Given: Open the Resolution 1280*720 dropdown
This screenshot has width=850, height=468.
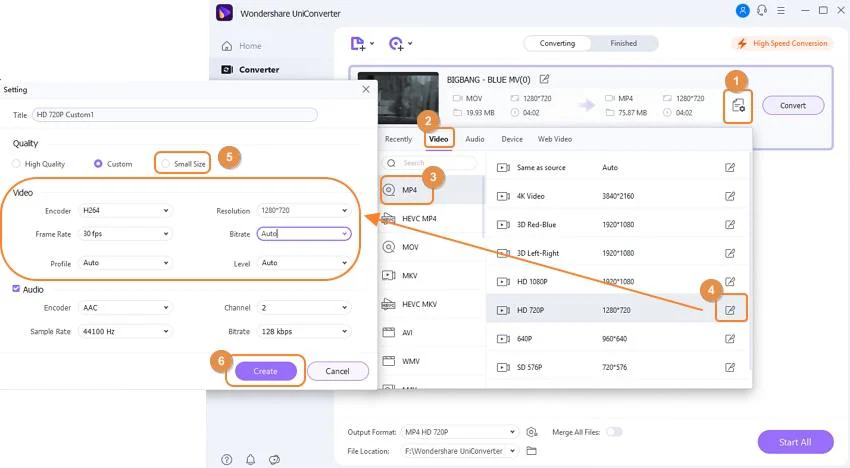Looking at the screenshot, I should 304,210.
